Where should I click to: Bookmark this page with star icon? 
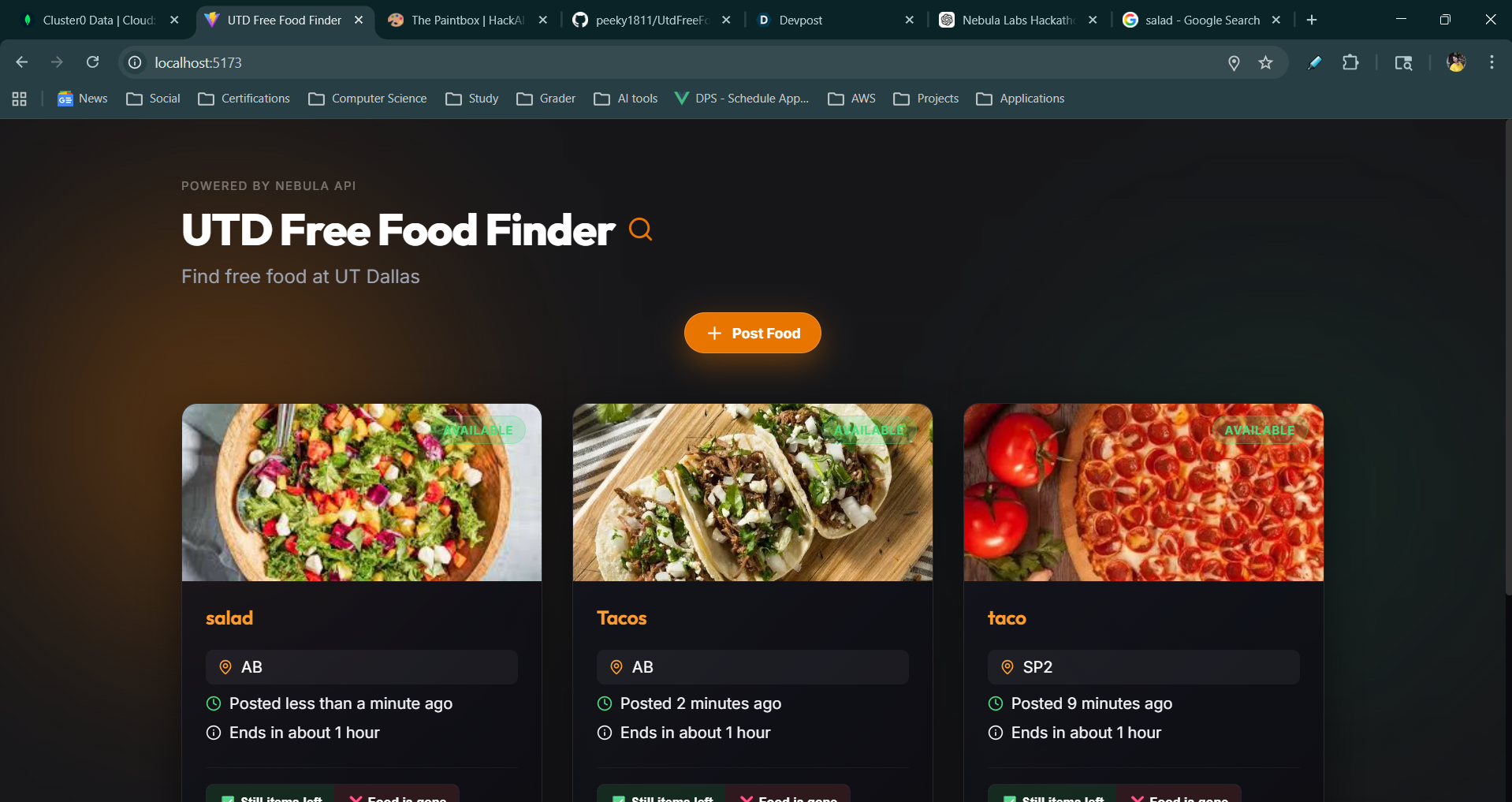click(x=1265, y=63)
